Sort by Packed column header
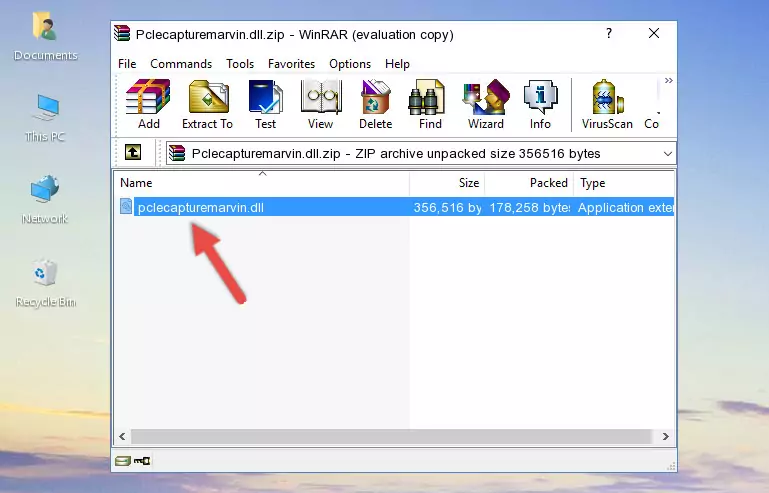This screenshot has width=769, height=493. (529, 183)
